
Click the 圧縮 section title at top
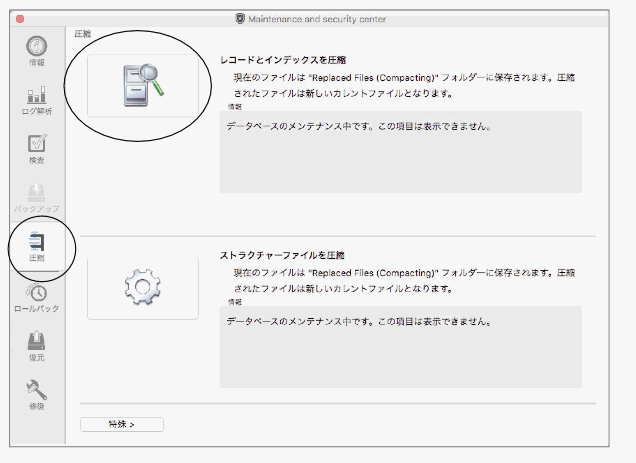[83, 33]
